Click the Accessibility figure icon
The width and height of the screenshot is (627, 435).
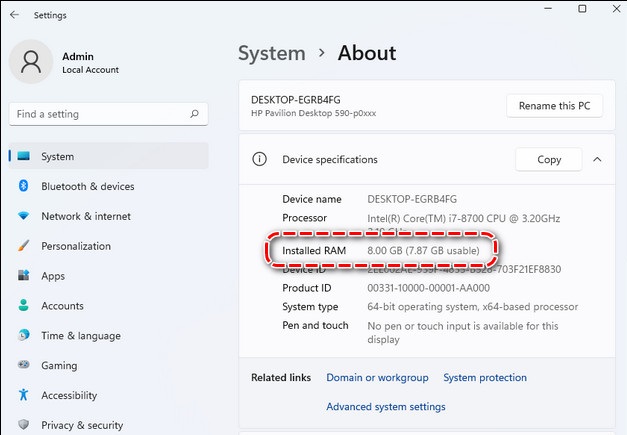click(x=24, y=396)
